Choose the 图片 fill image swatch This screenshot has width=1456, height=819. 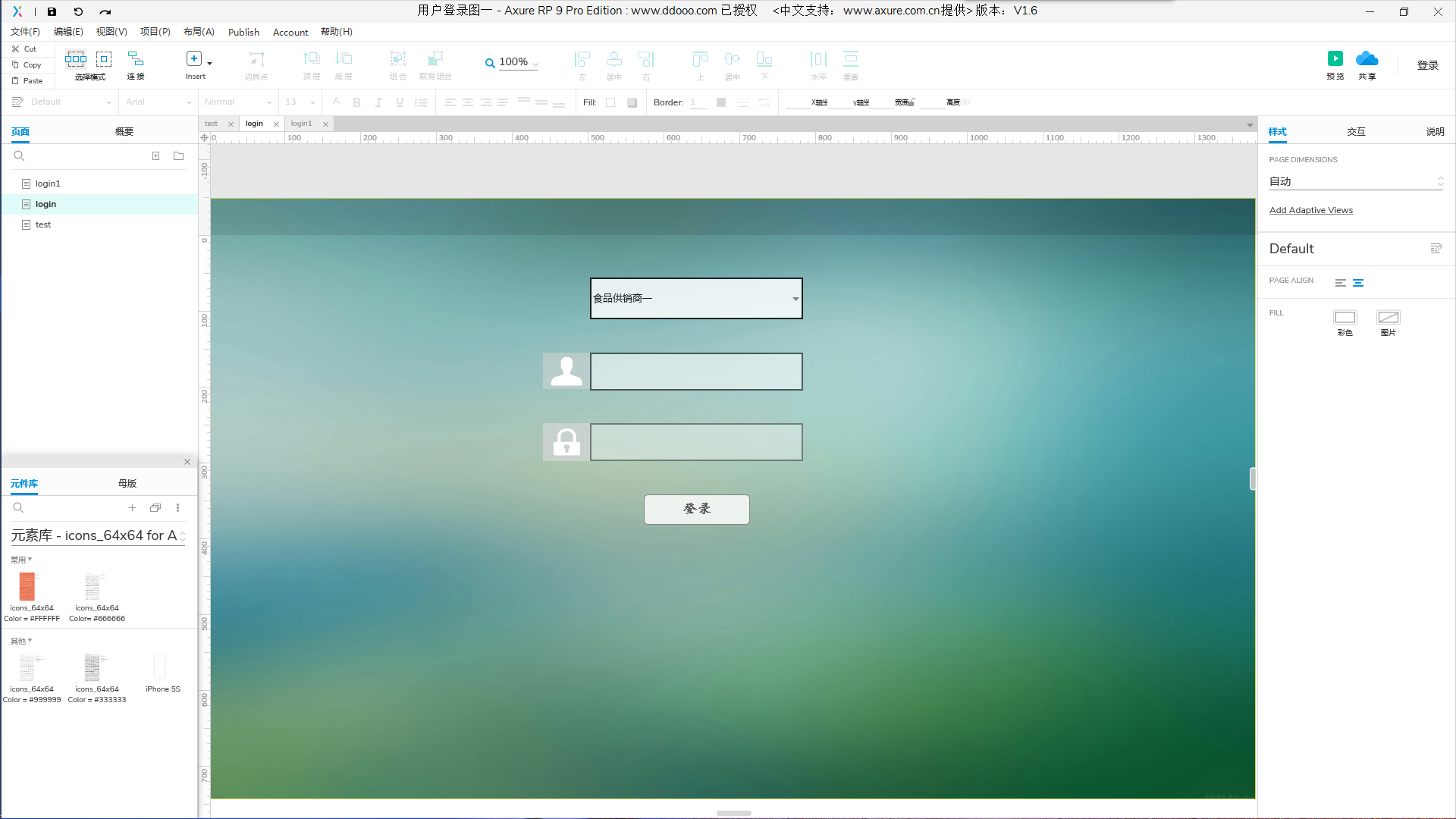pyautogui.click(x=1388, y=317)
